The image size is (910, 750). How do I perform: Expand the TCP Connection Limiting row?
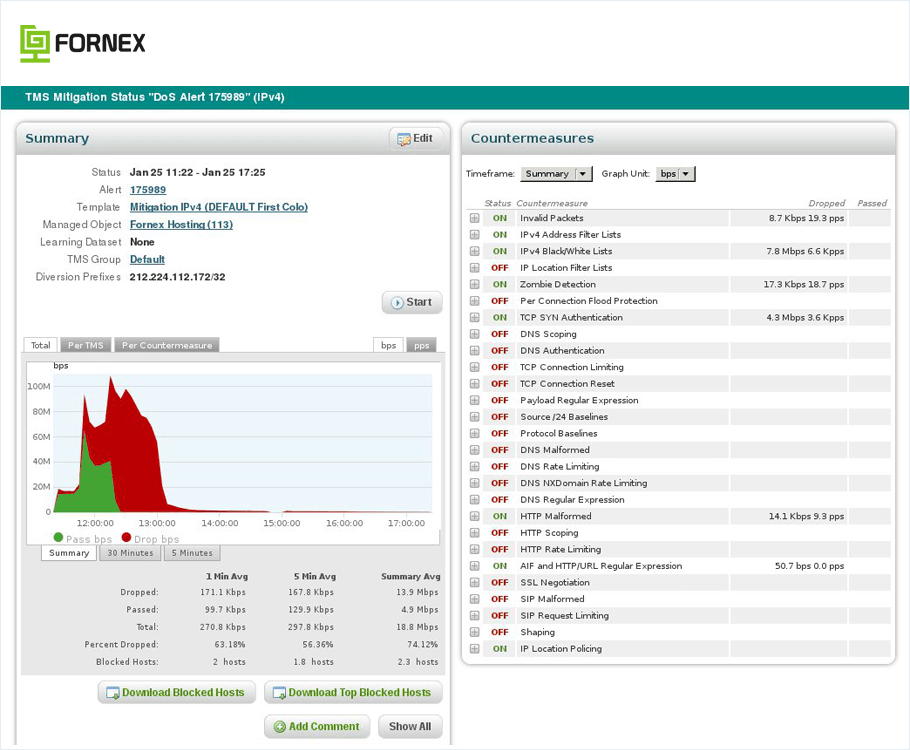point(475,367)
